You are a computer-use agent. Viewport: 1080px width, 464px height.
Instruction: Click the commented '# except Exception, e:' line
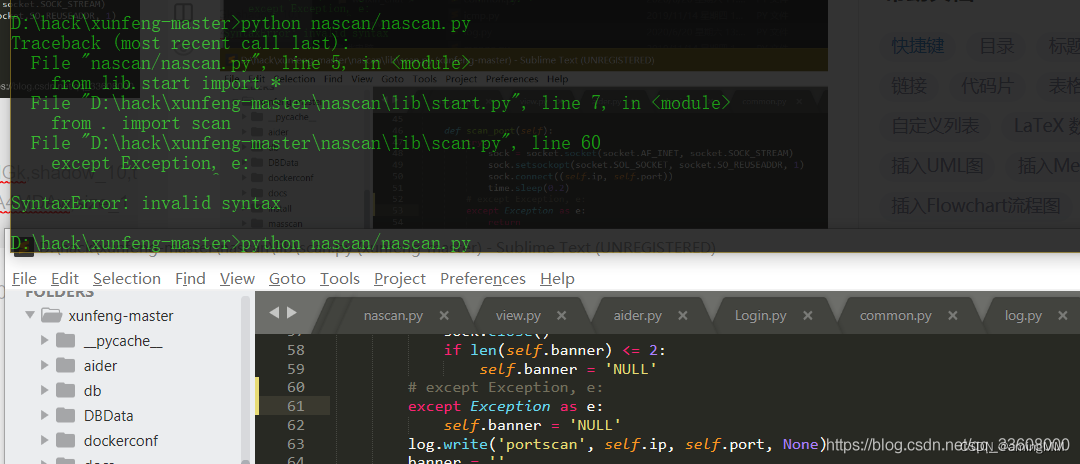coord(506,388)
